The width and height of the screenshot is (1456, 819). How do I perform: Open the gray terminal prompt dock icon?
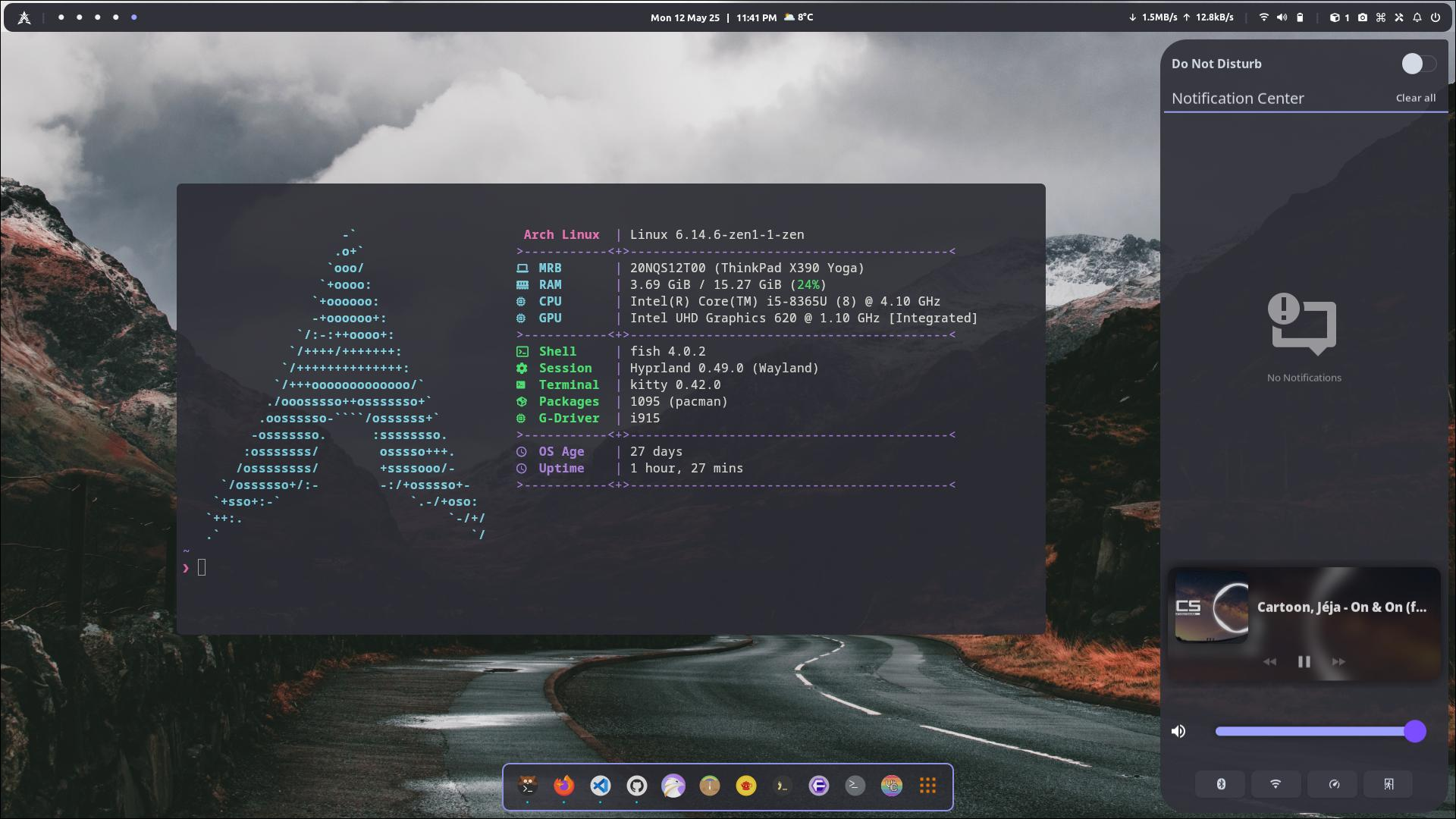tap(855, 786)
